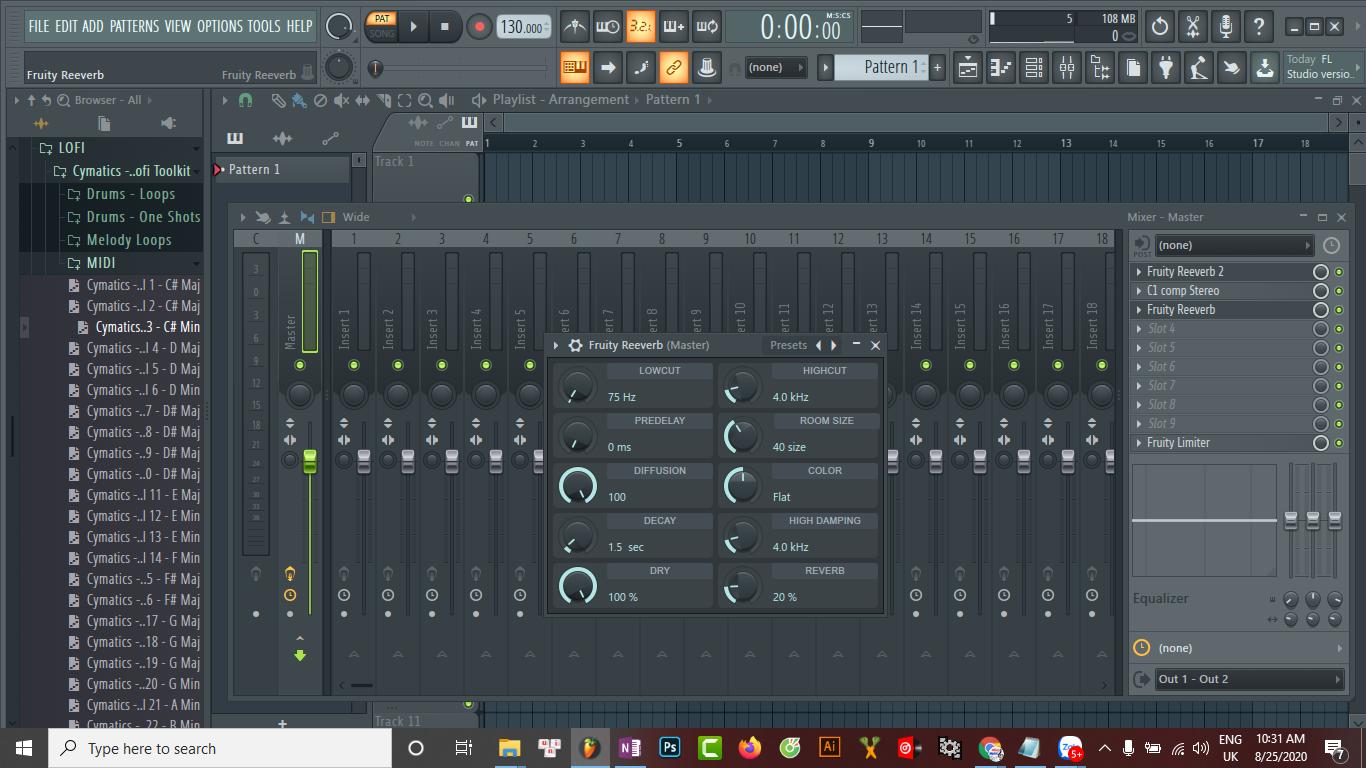The image size is (1366, 768).
Task: Click the red Record button
Action: pyautogui.click(x=479, y=27)
